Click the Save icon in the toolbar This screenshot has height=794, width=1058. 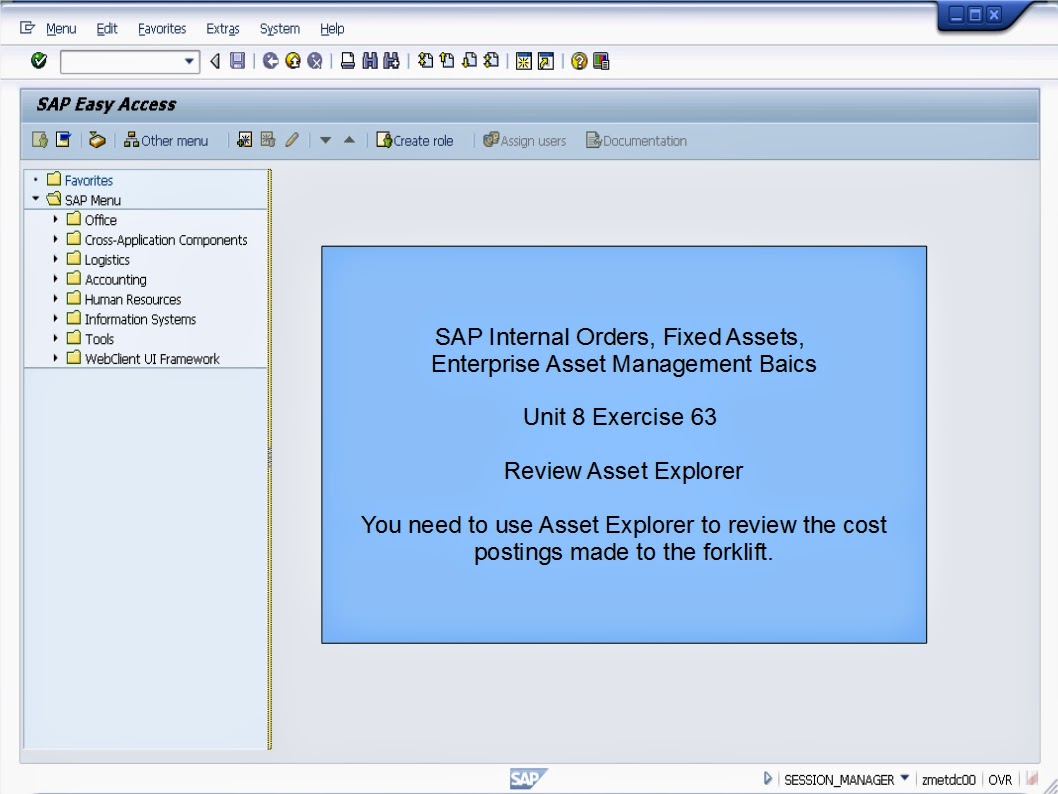click(x=236, y=61)
